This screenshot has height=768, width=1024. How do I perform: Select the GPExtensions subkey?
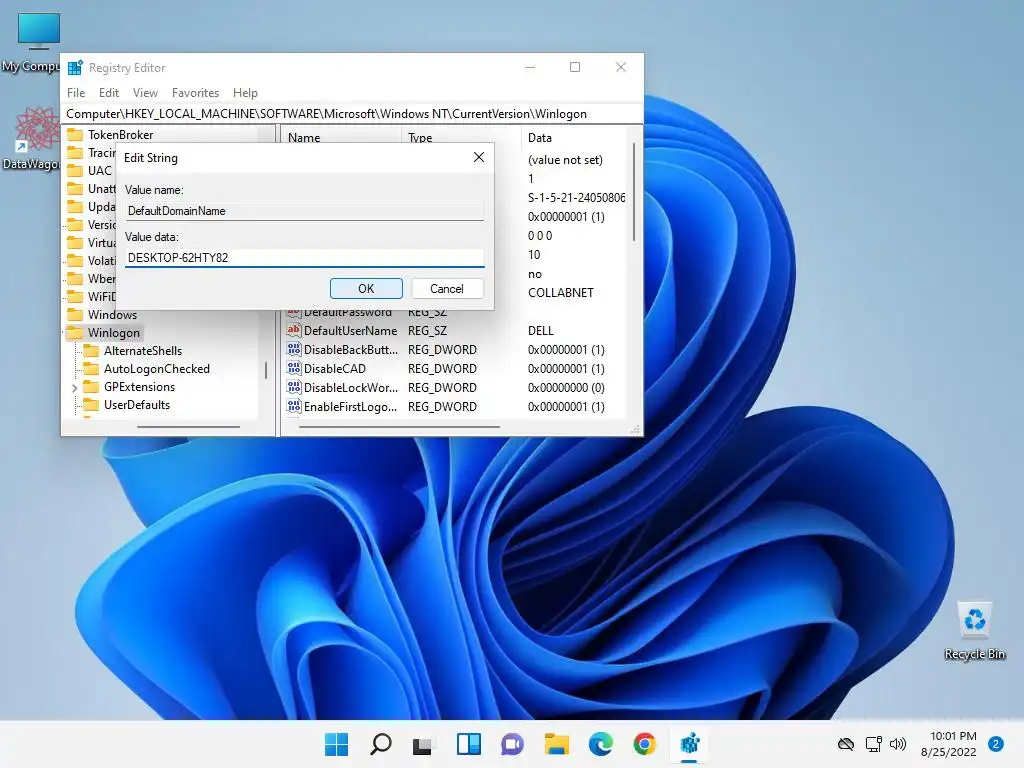point(139,387)
